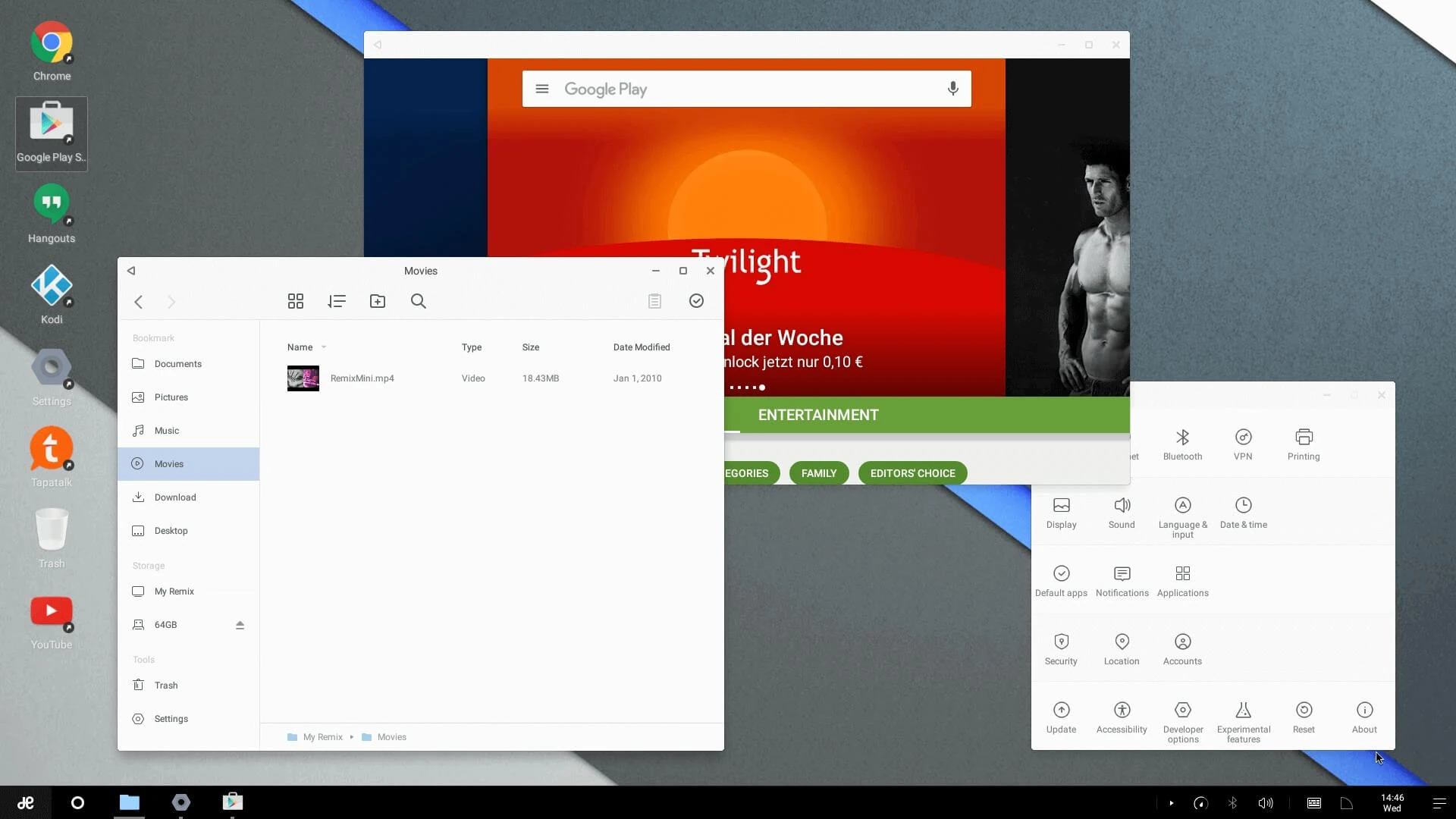Open VPN settings
1456x819 pixels.
click(x=1243, y=445)
